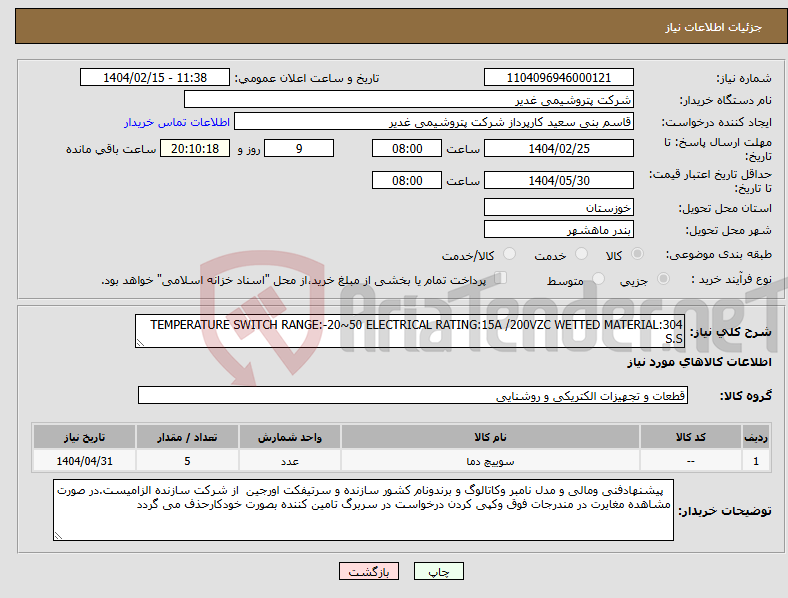Click the توضیحات خریدار label
788x598 pixels.
(725, 511)
